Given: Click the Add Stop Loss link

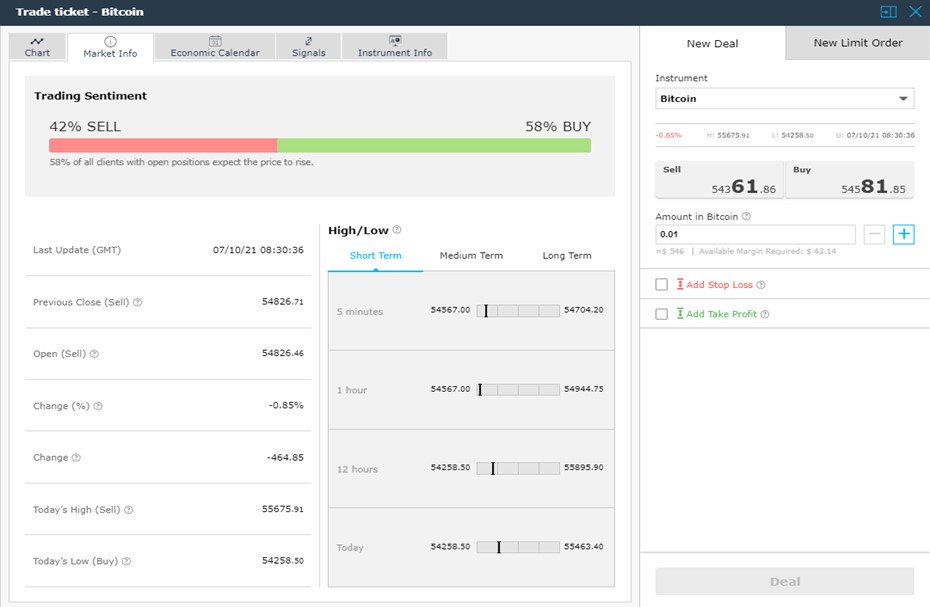Looking at the screenshot, I should click(x=719, y=285).
